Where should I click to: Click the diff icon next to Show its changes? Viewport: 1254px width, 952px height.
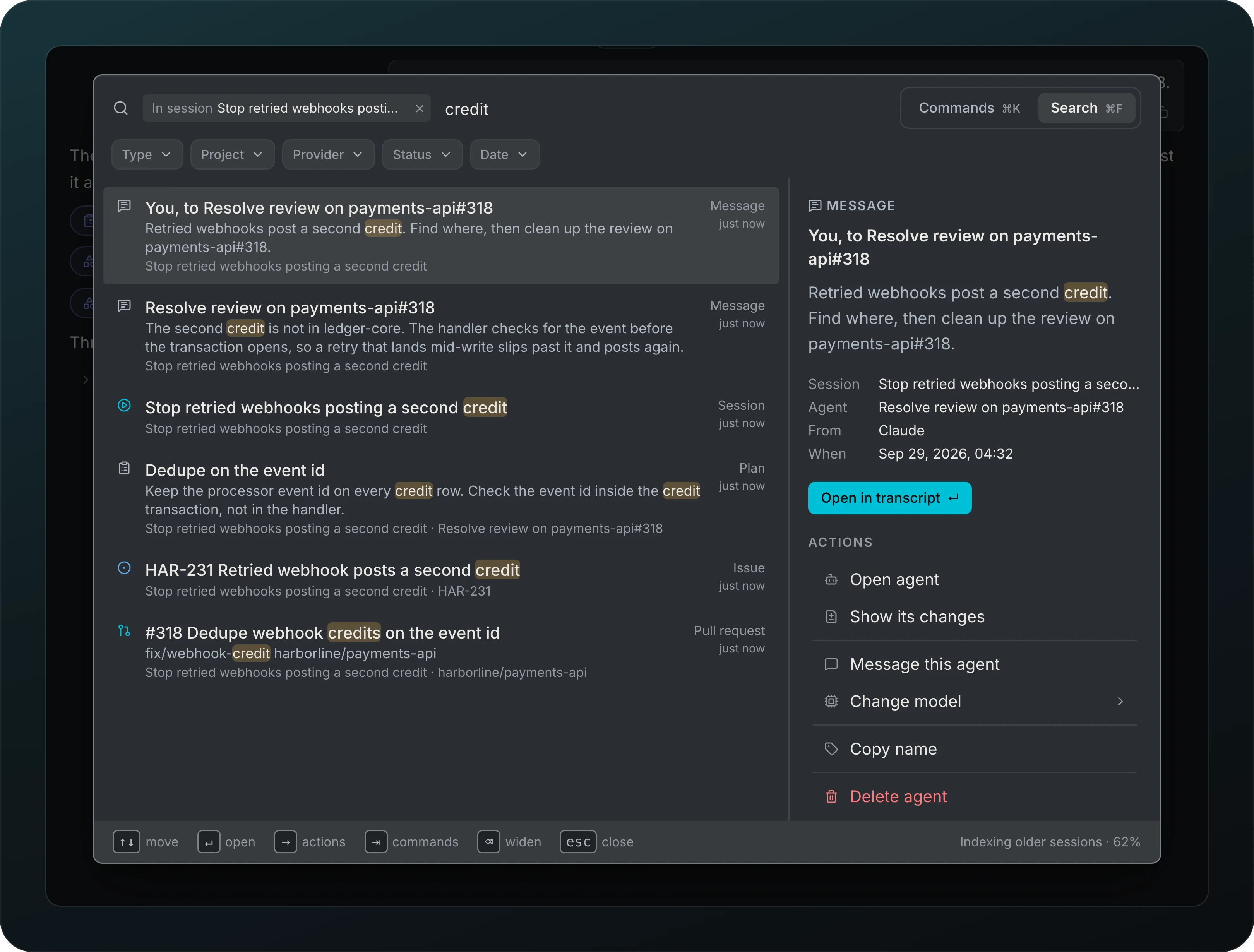pyautogui.click(x=831, y=617)
